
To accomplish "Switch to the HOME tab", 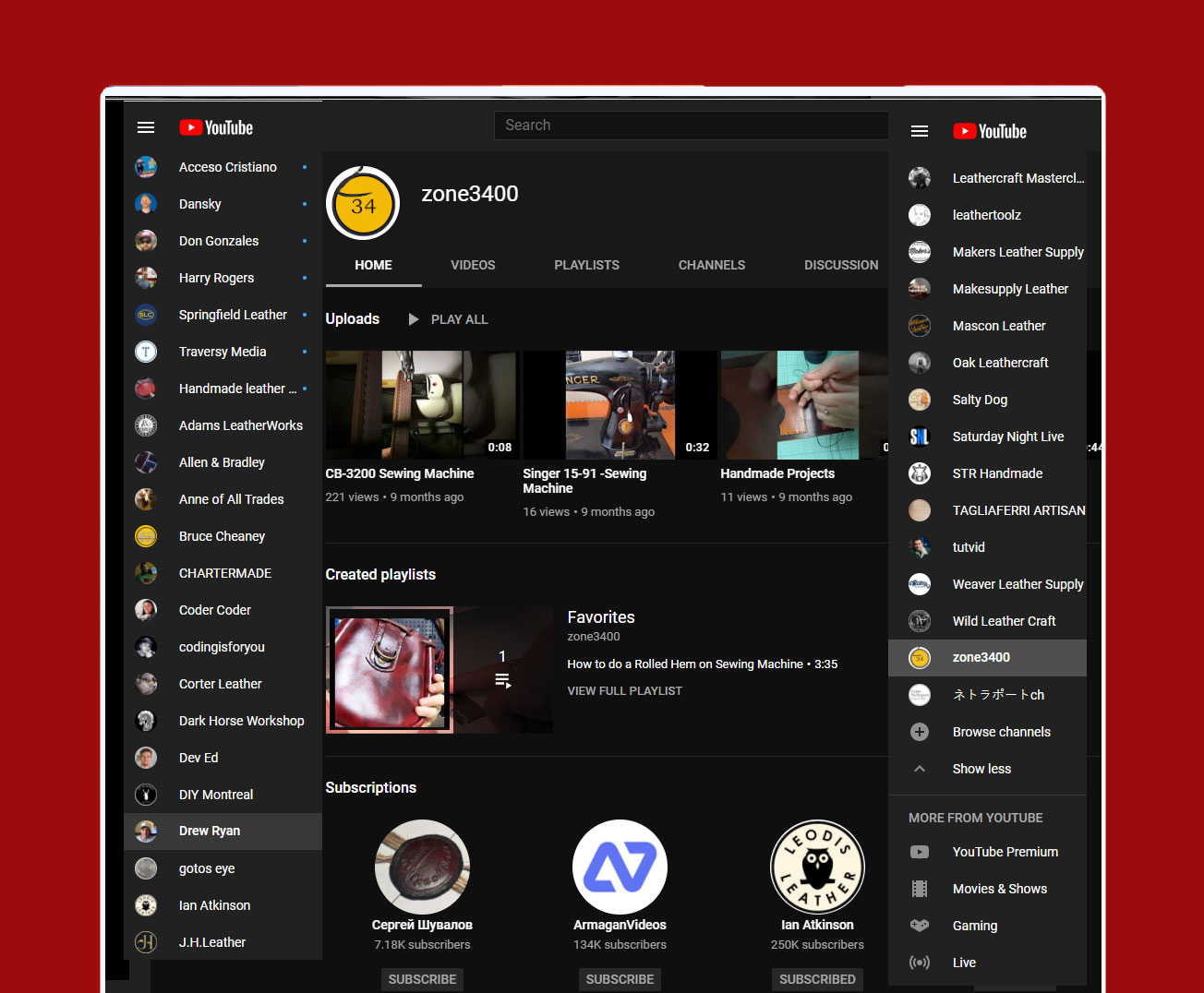I will 373,265.
